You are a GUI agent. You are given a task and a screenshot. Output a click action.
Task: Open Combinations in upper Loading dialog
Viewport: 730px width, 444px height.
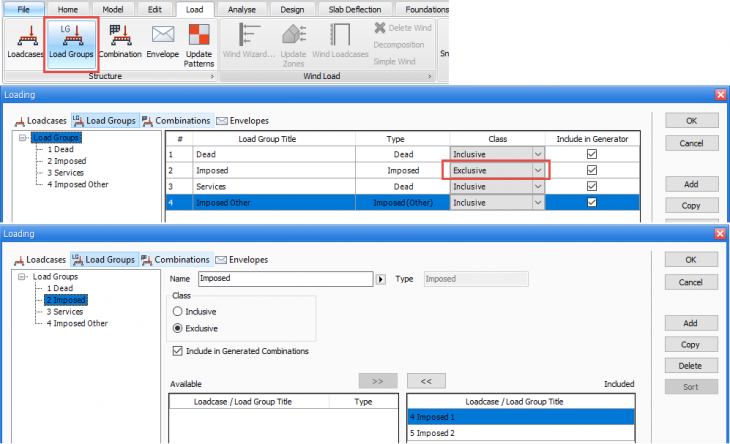177,121
